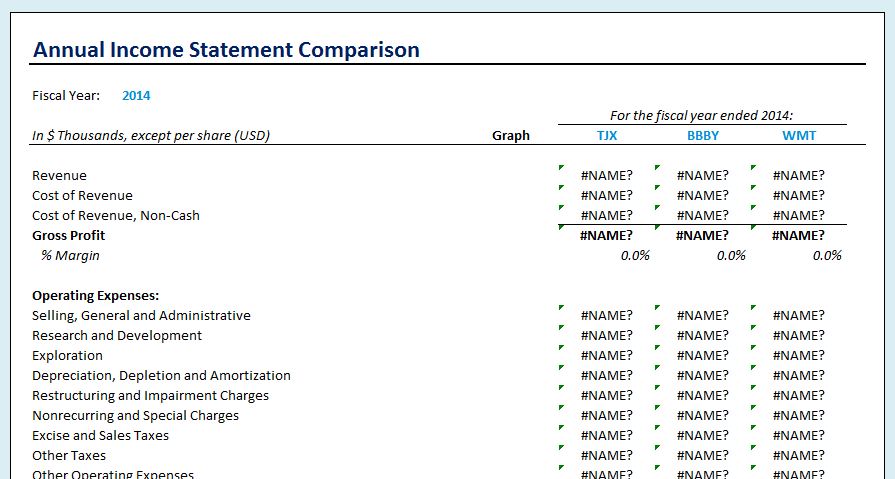Select the Gross Profit row label
Viewport: 895px width, 479px height.
click(68, 235)
